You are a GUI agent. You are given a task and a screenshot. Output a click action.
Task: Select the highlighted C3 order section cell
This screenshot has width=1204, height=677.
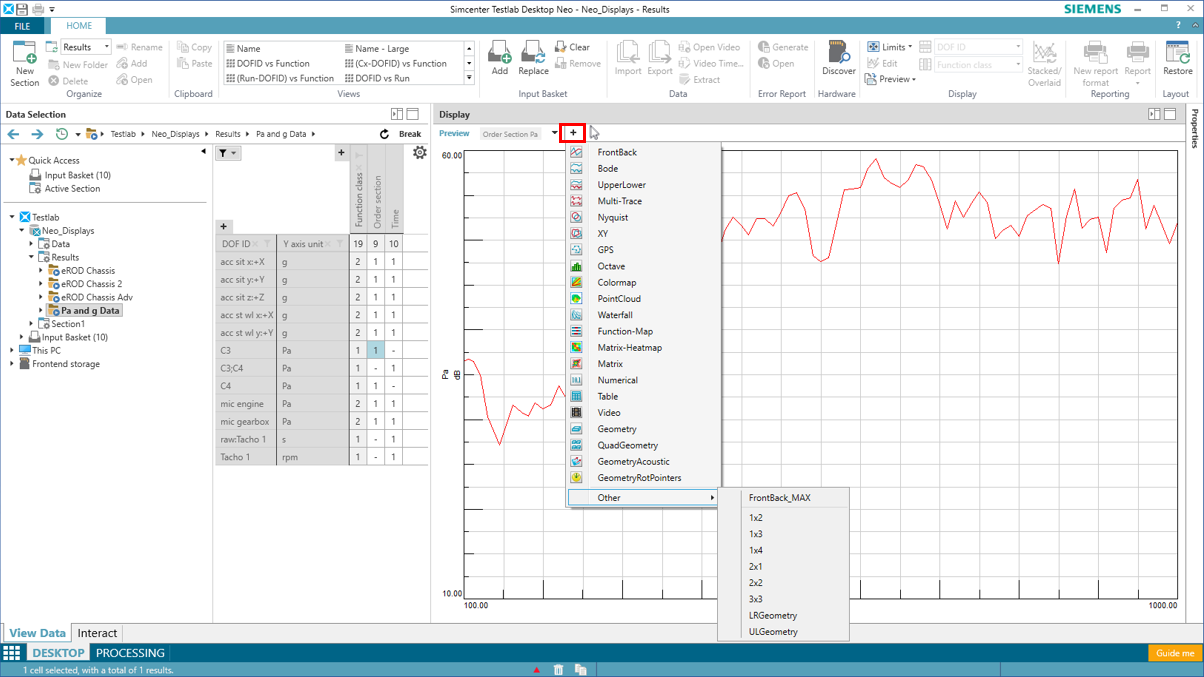click(376, 351)
